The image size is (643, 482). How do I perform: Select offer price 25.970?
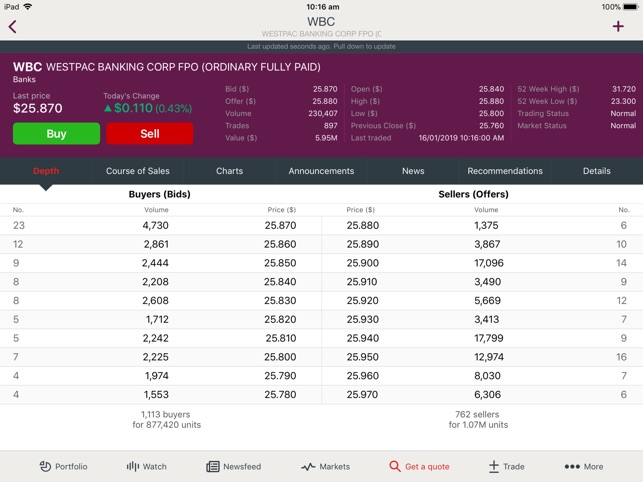point(362,395)
